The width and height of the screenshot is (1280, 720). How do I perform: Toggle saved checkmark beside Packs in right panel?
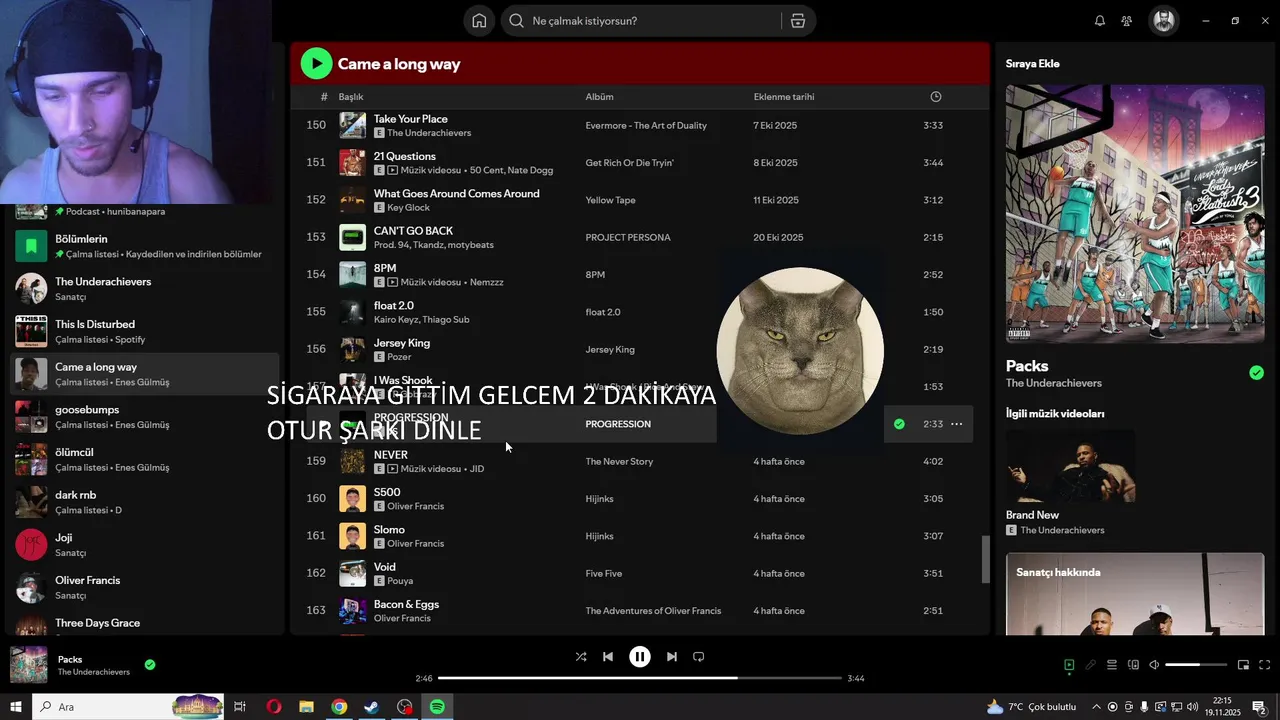(1256, 373)
